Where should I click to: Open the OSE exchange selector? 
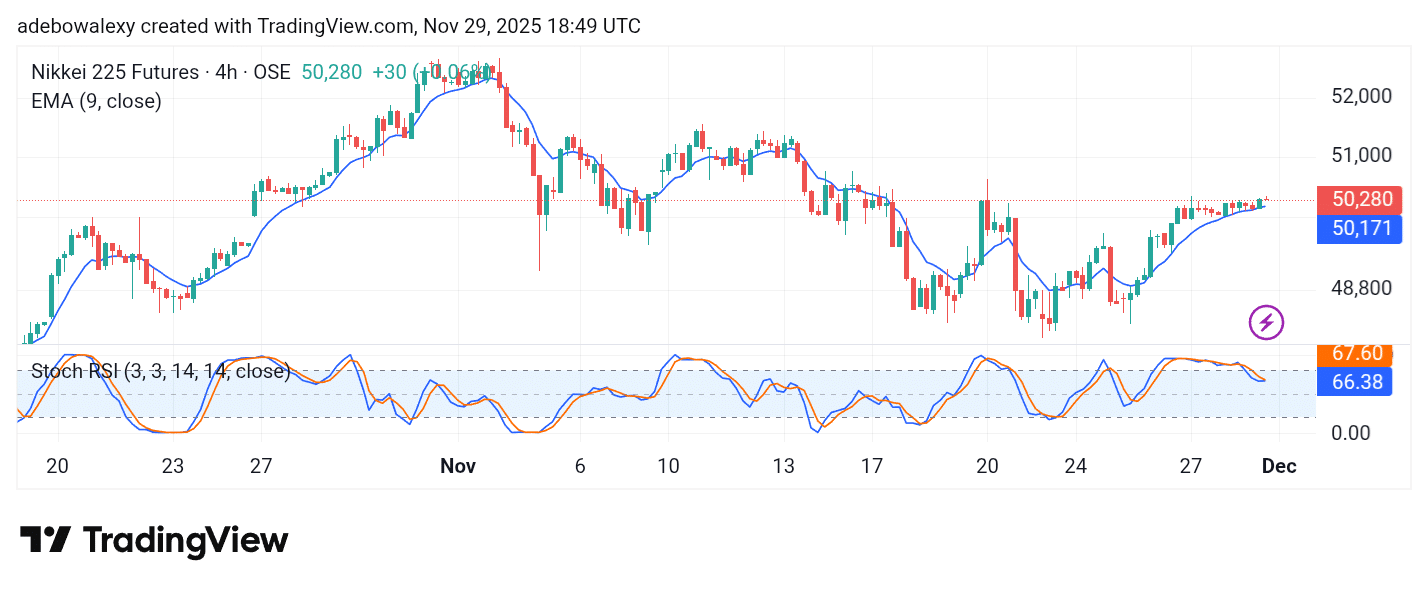pyautogui.click(x=274, y=72)
